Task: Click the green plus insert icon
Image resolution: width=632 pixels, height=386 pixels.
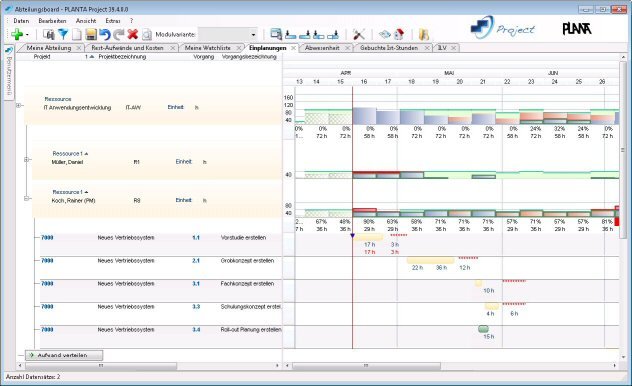Action: pos(17,35)
